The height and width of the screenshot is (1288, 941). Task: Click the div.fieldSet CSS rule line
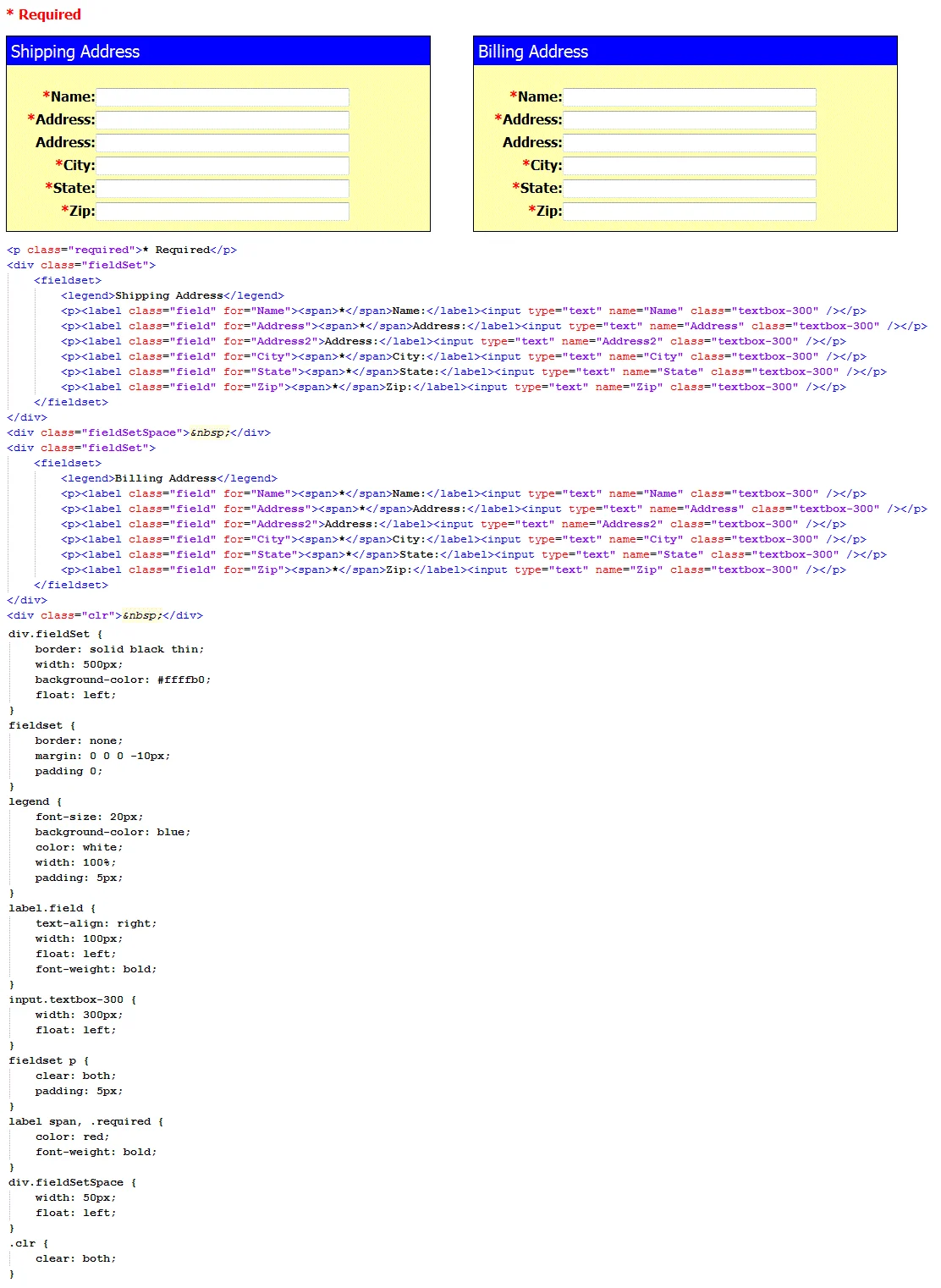(55, 634)
